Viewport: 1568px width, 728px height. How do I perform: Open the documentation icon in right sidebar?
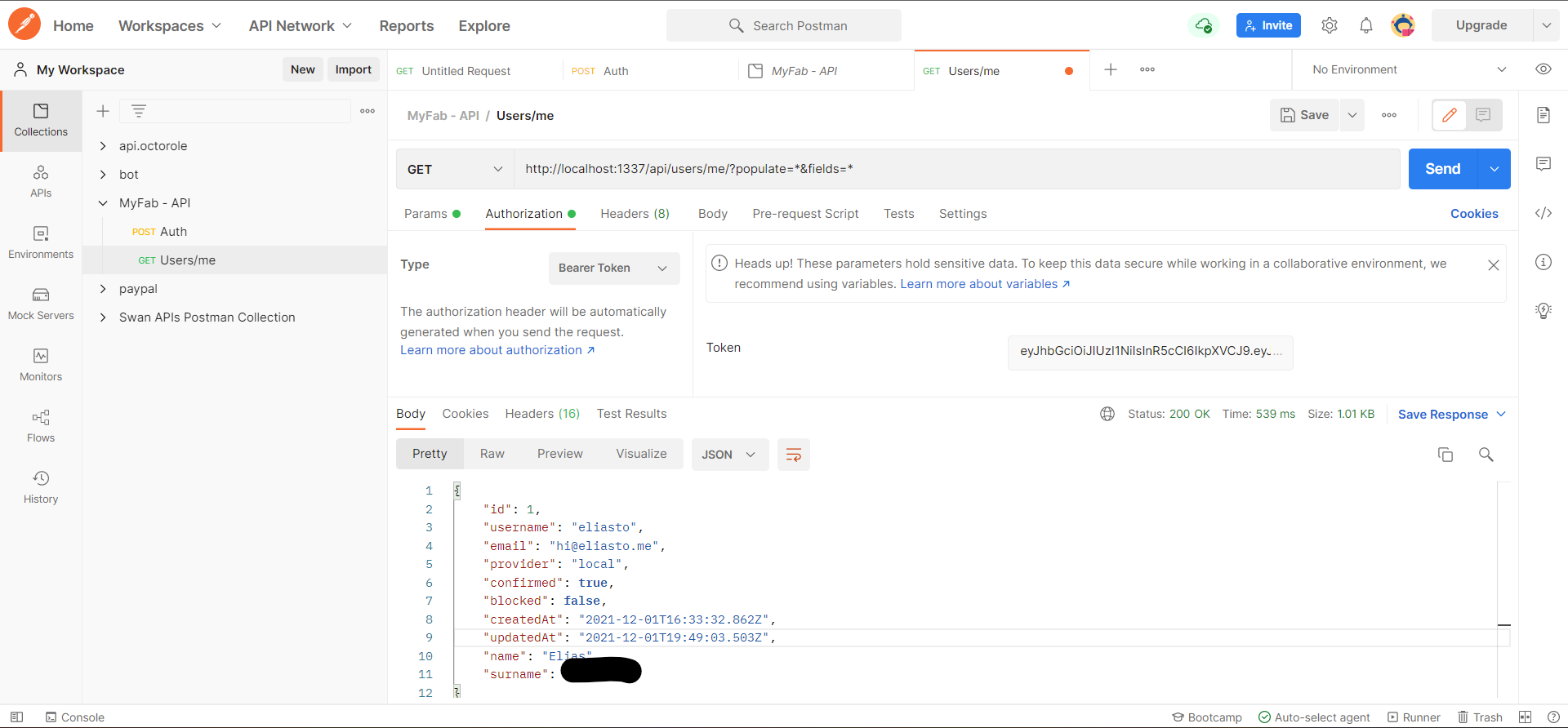(x=1543, y=115)
